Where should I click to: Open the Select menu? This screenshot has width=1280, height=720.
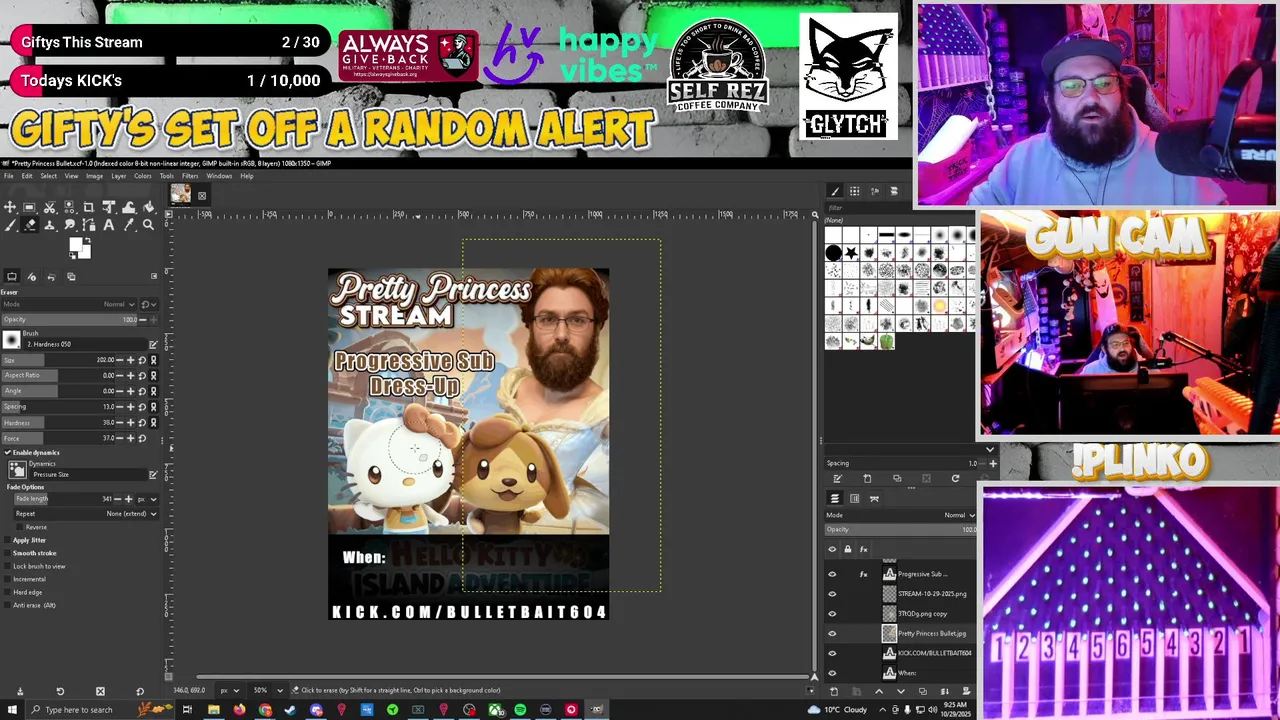click(48, 176)
